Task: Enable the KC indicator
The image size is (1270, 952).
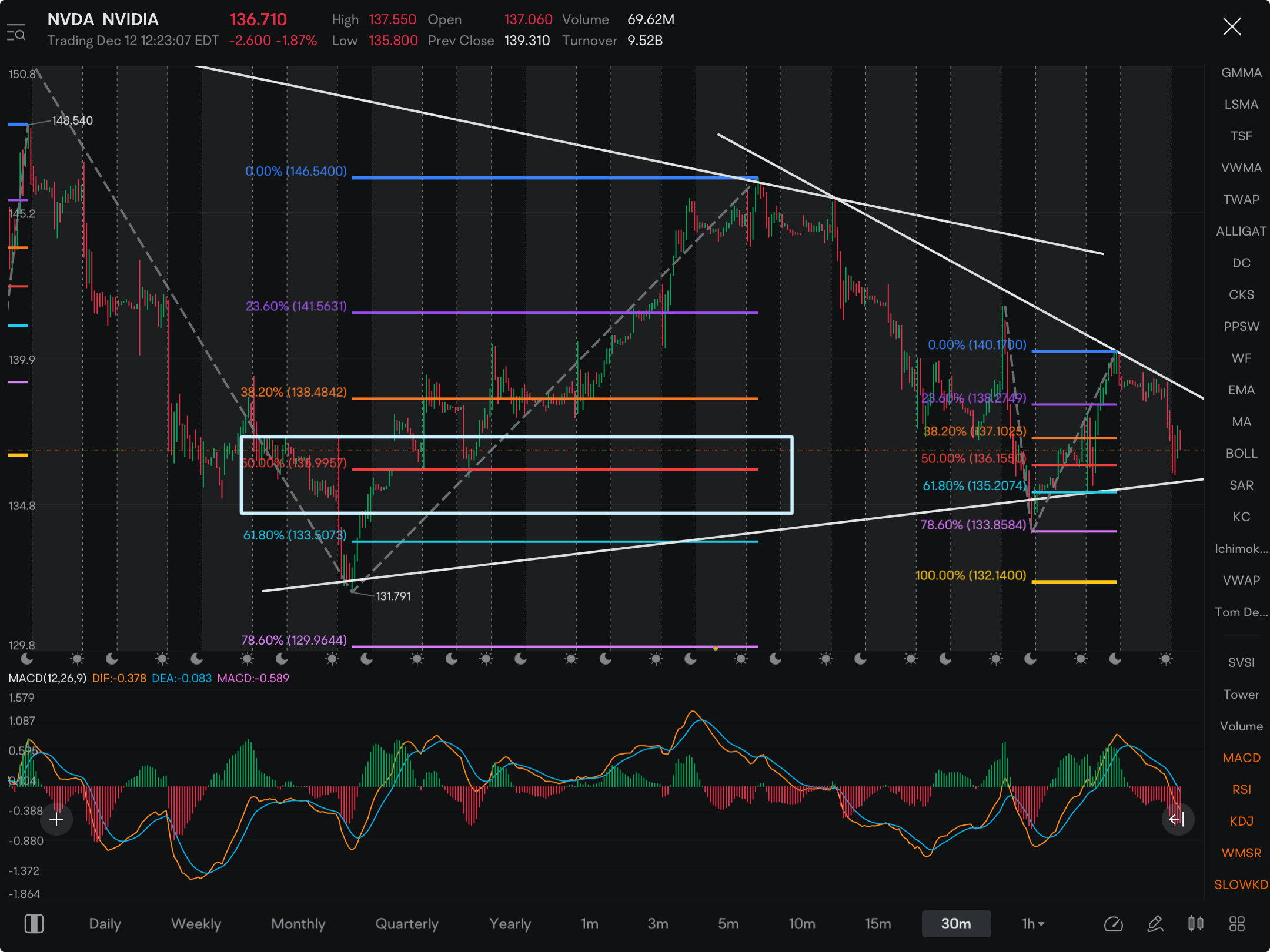Action: click(1241, 517)
